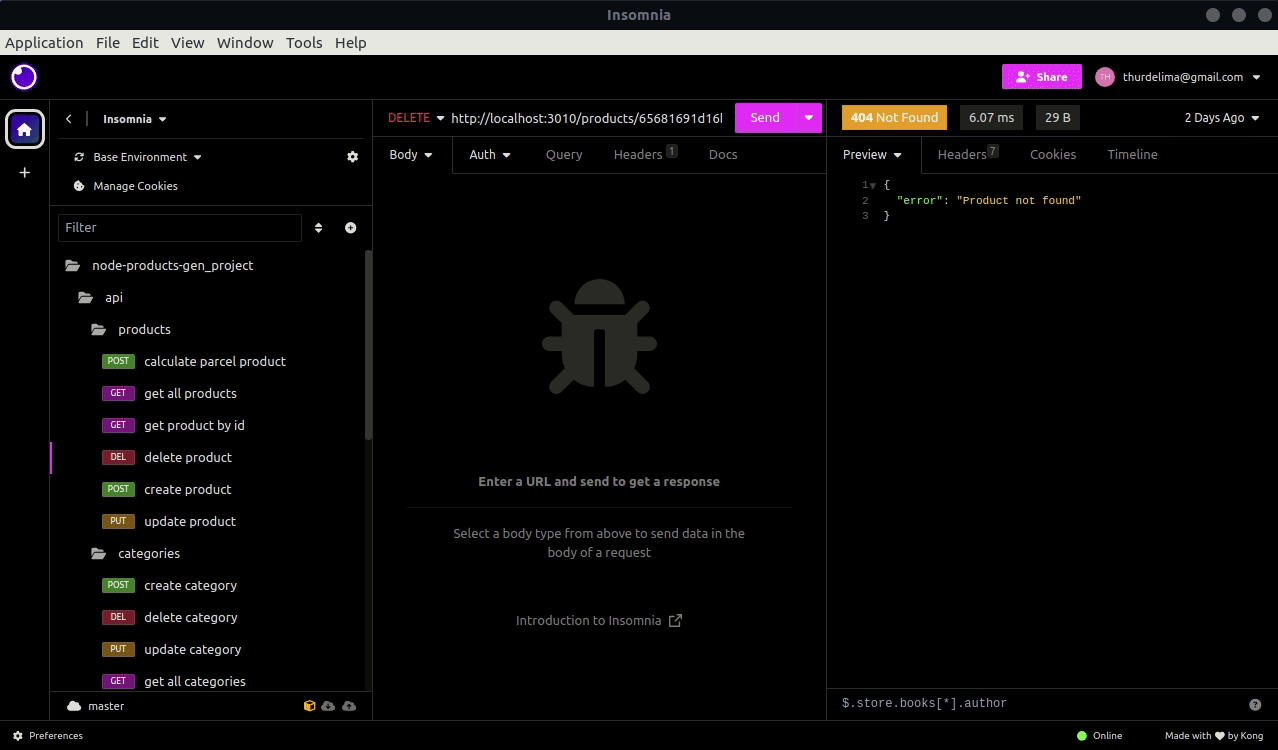The width and height of the screenshot is (1278, 750).
Task: Click the POST badge of create product
Action: (x=118, y=489)
